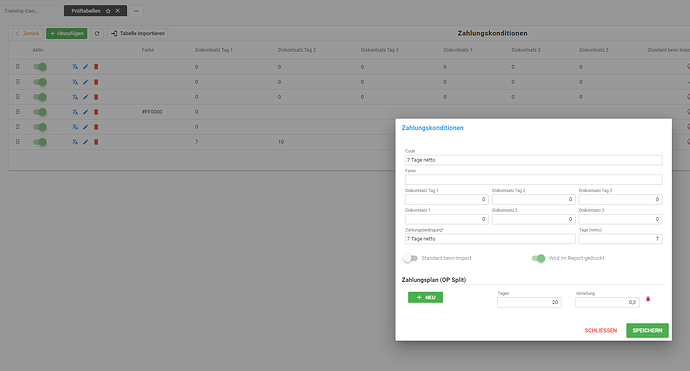The height and width of the screenshot is (371, 690).
Task: Open the more tabs menu
Action: click(136, 11)
